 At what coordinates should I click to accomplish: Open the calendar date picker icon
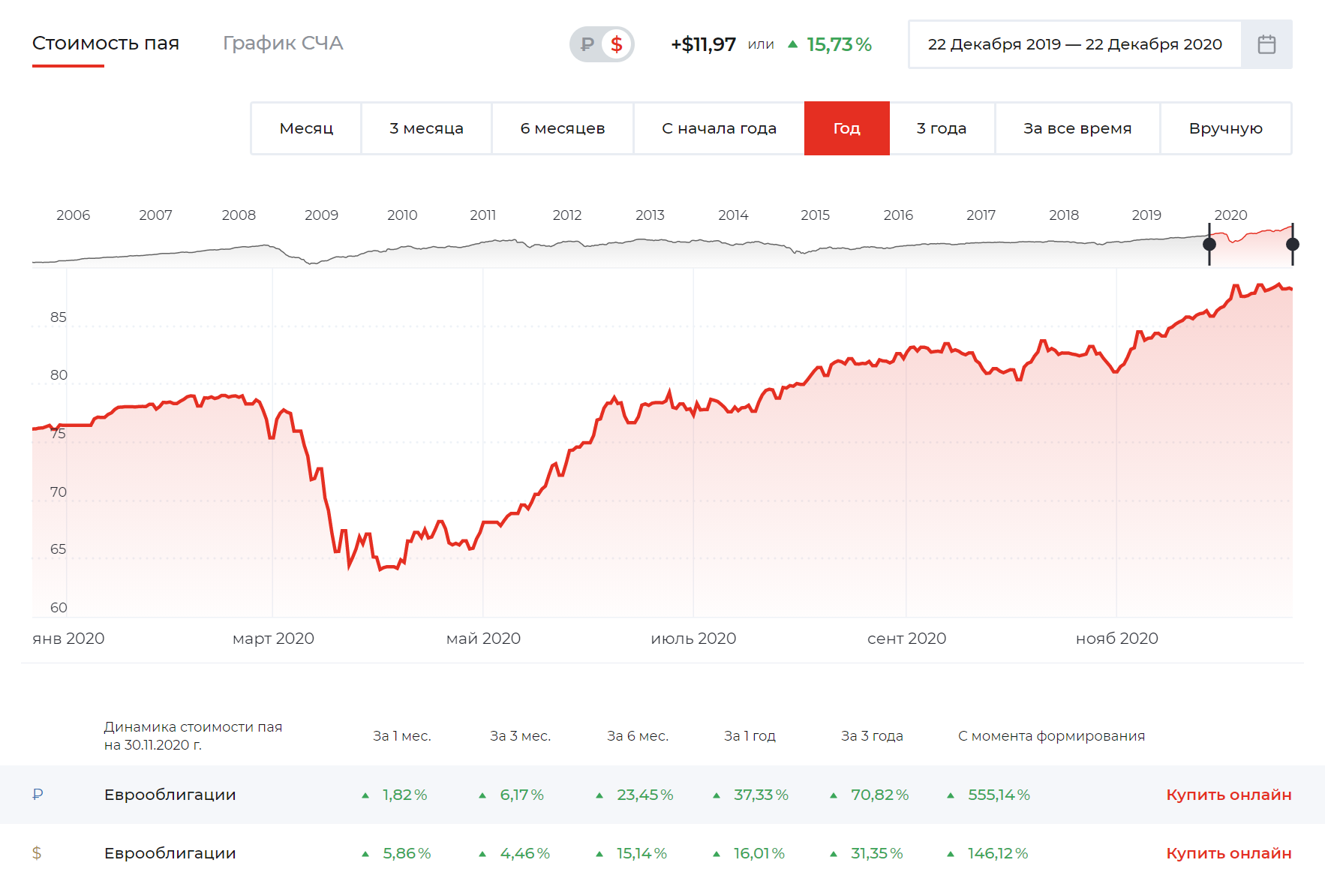point(1266,44)
